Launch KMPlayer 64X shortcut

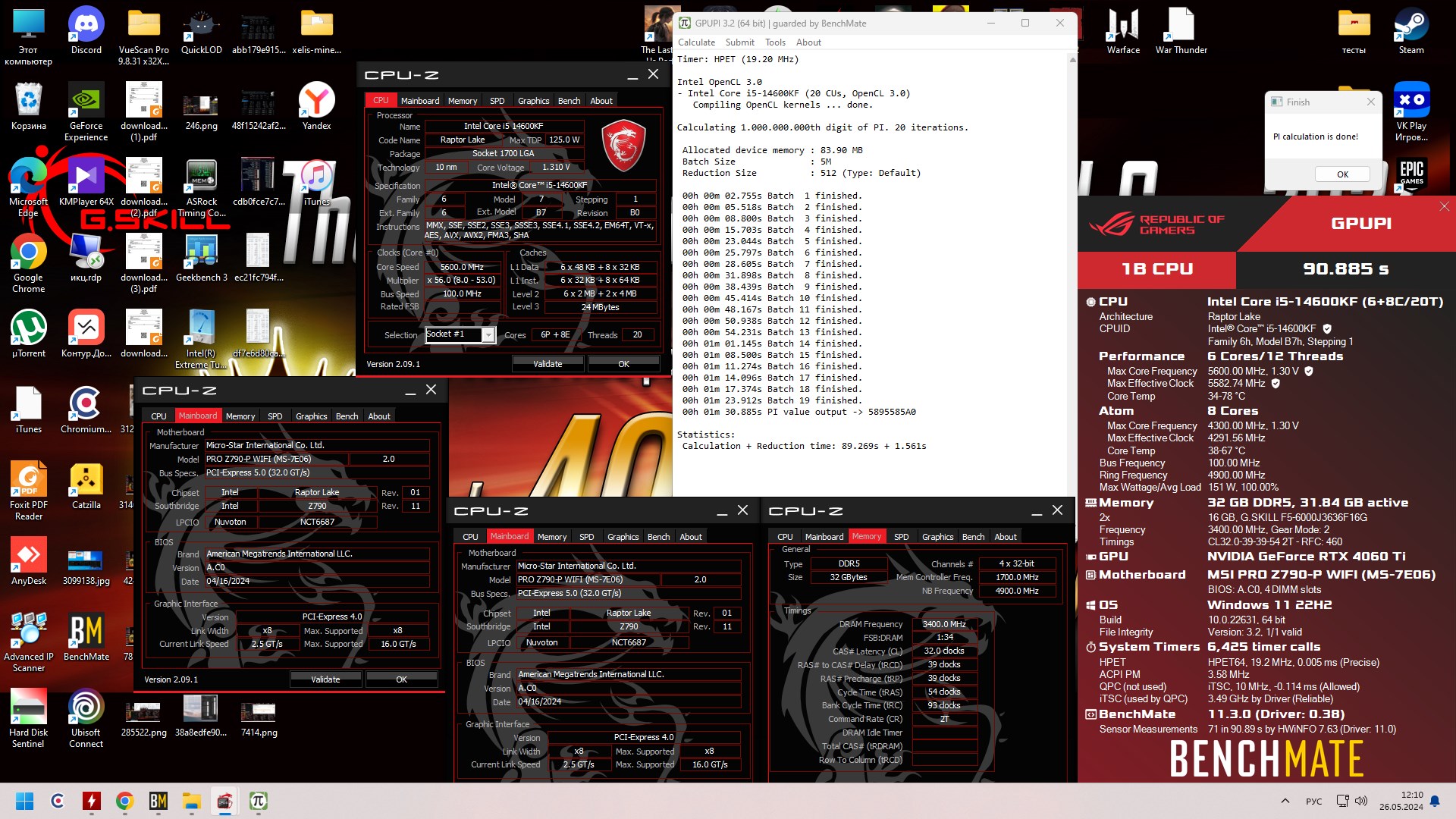(x=86, y=182)
